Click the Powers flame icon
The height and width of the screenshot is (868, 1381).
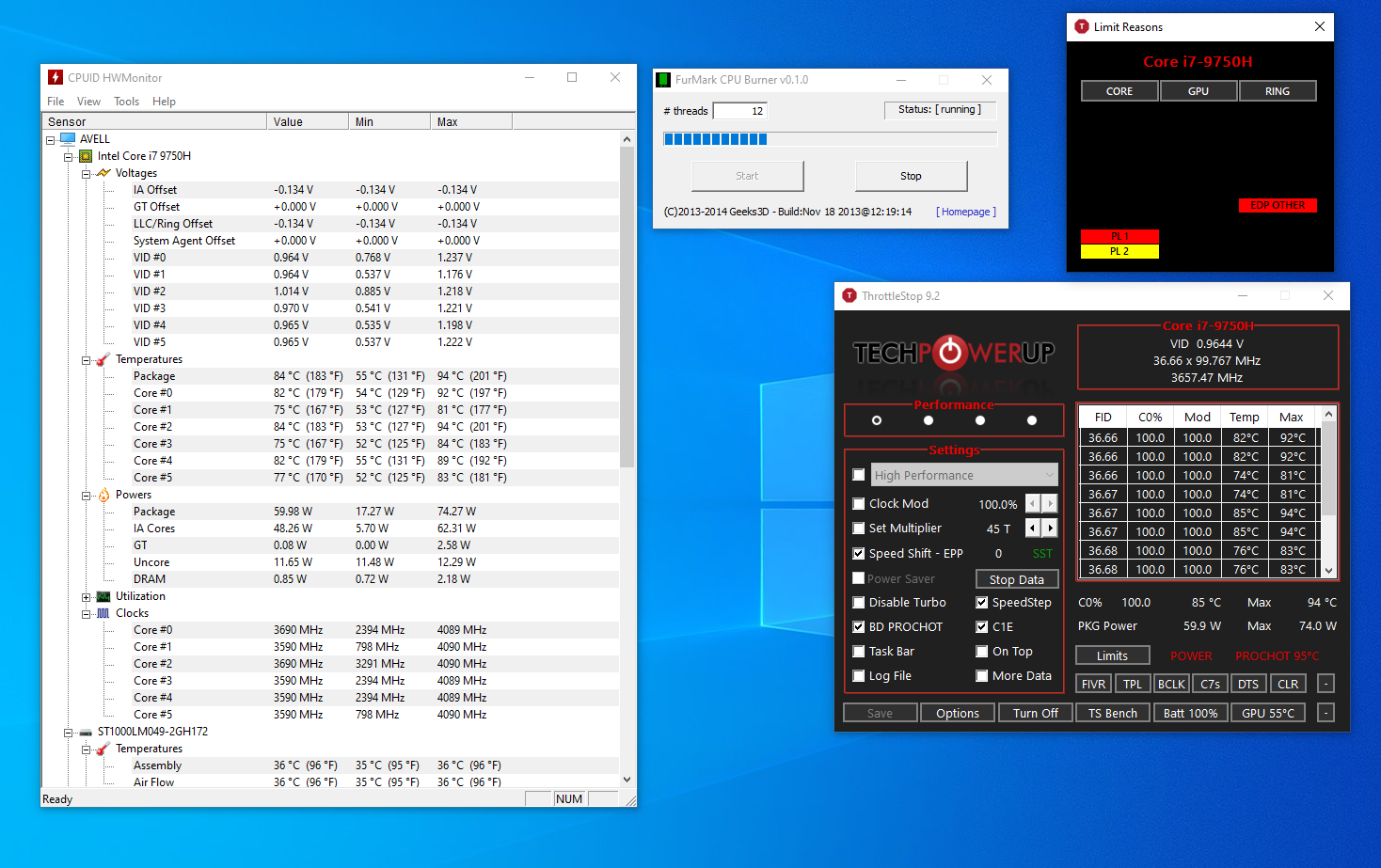pos(103,495)
